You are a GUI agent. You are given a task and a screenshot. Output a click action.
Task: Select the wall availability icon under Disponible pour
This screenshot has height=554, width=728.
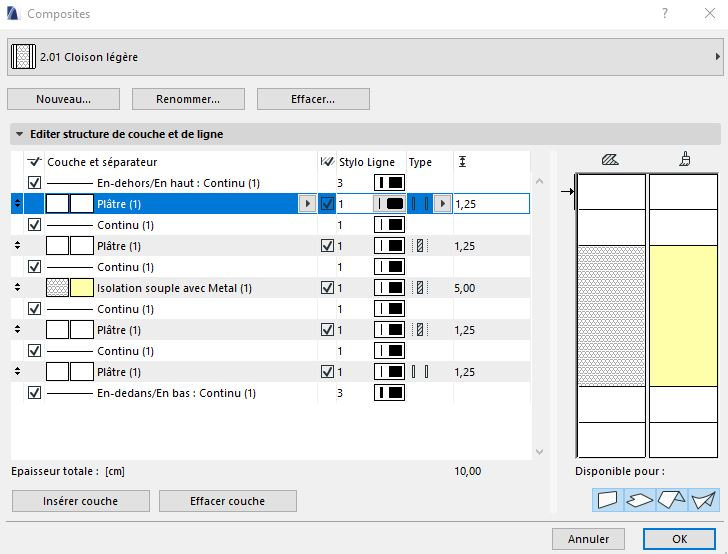(x=608, y=500)
